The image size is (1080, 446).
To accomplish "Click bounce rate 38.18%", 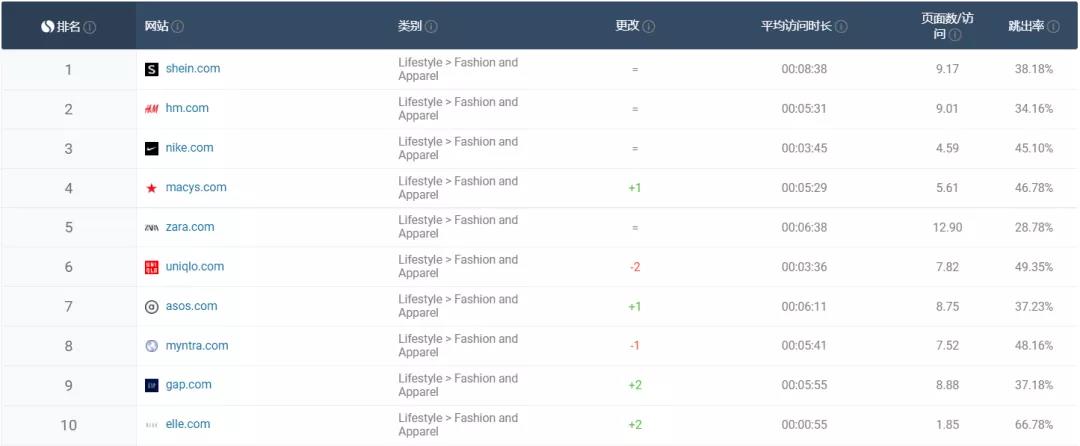I will coord(1034,70).
